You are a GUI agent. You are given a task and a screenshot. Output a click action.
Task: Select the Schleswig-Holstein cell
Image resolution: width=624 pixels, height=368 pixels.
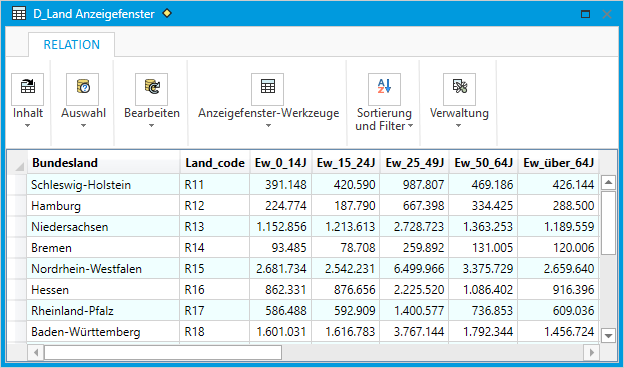103,185
